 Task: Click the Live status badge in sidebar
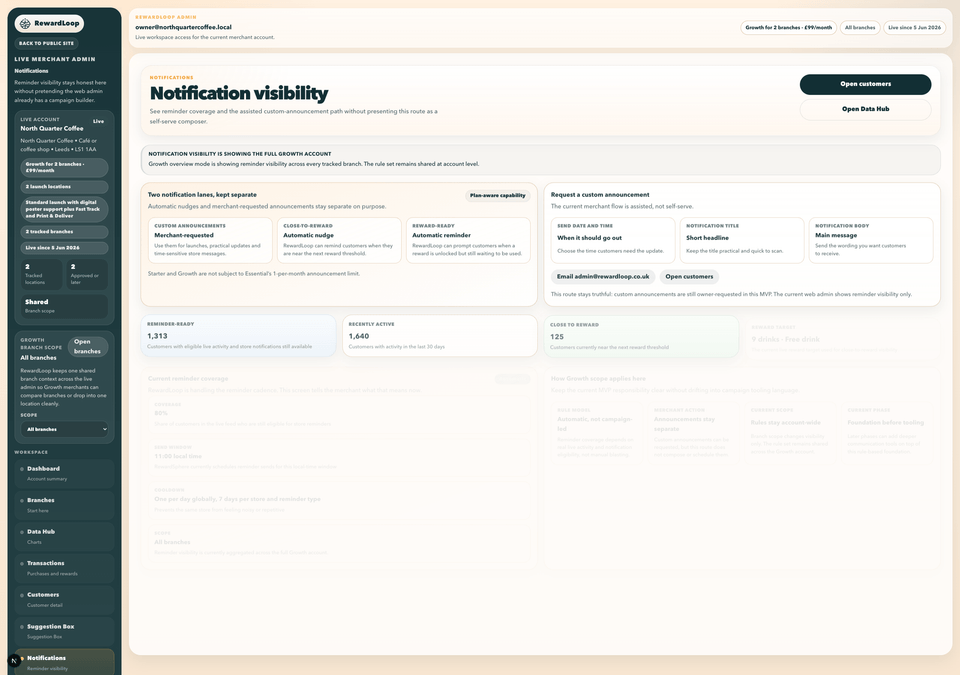[x=99, y=121]
